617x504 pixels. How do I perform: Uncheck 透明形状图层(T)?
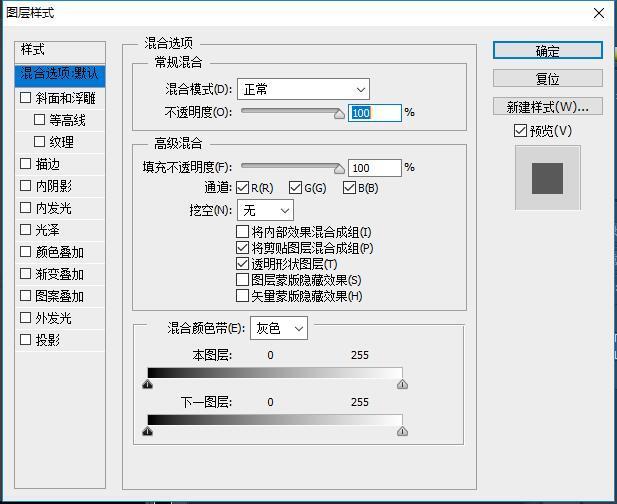coord(242,264)
